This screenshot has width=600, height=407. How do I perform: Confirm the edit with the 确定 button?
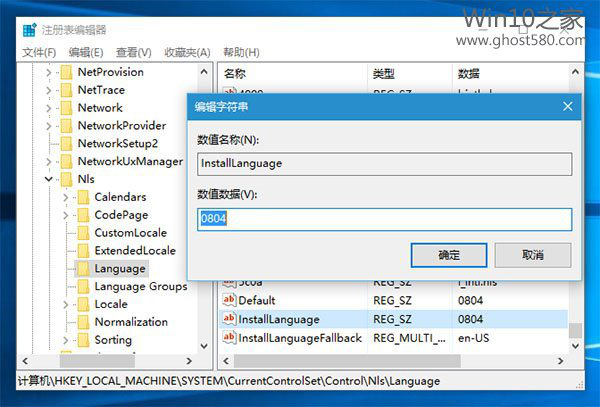pyautogui.click(x=449, y=255)
